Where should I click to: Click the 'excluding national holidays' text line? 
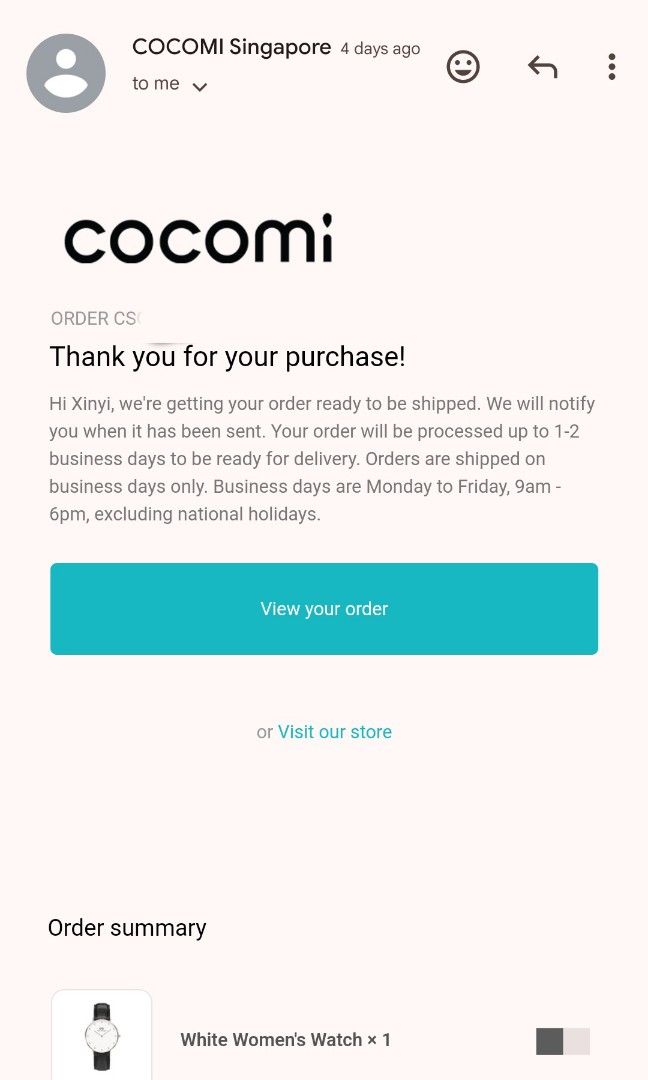tap(185, 514)
